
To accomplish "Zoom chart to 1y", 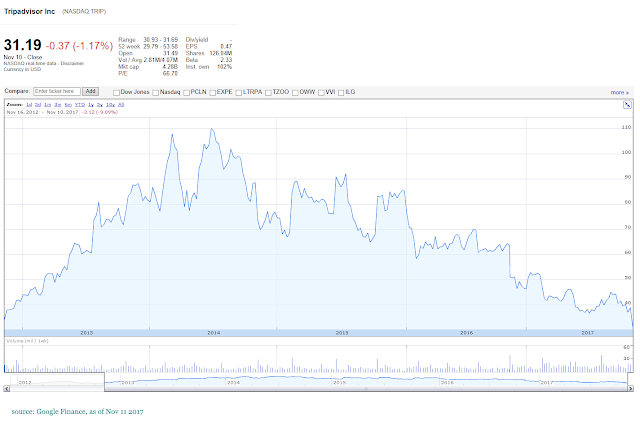I will 91,105.
